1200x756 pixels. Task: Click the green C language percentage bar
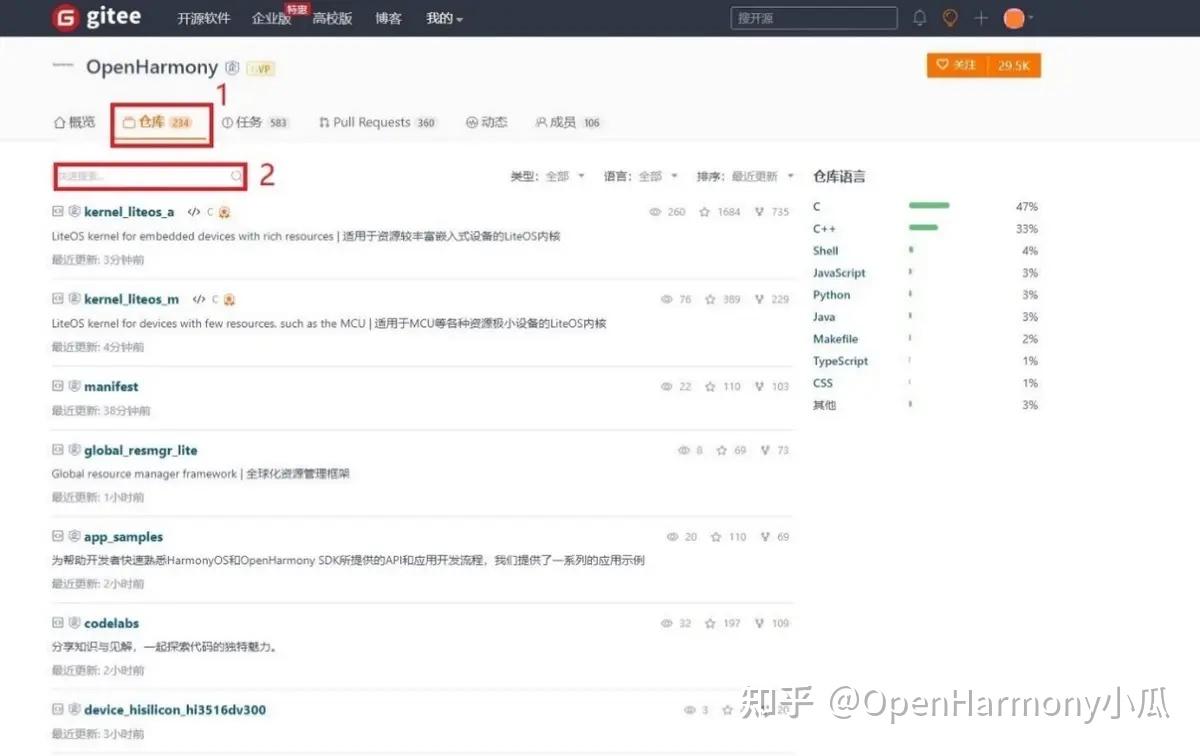[x=928, y=206]
